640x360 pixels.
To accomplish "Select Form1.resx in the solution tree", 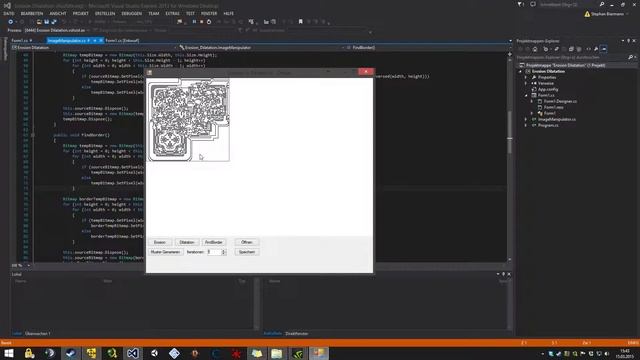I will 553,107.
